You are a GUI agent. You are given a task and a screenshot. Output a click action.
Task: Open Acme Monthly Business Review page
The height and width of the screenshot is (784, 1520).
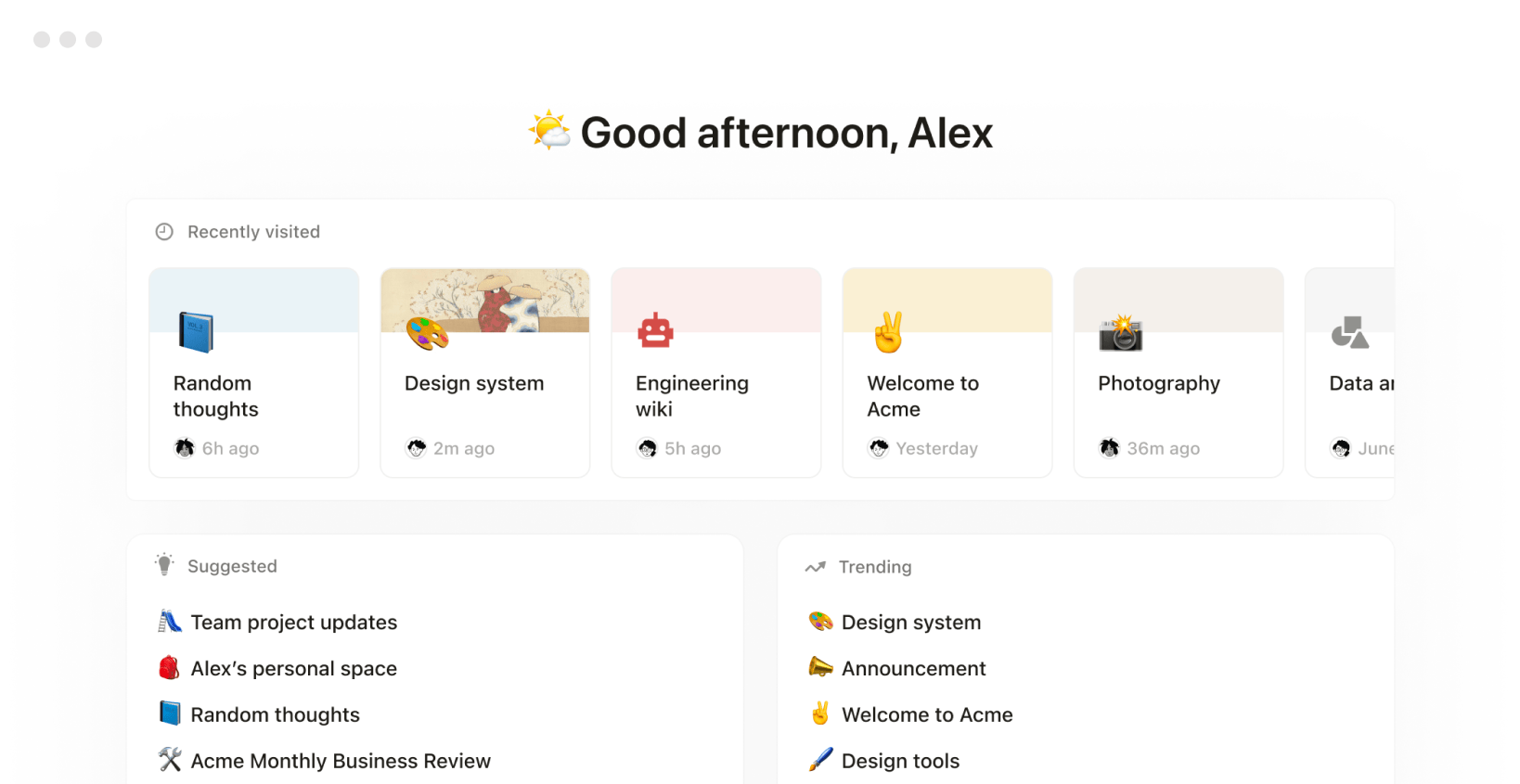[x=340, y=762]
